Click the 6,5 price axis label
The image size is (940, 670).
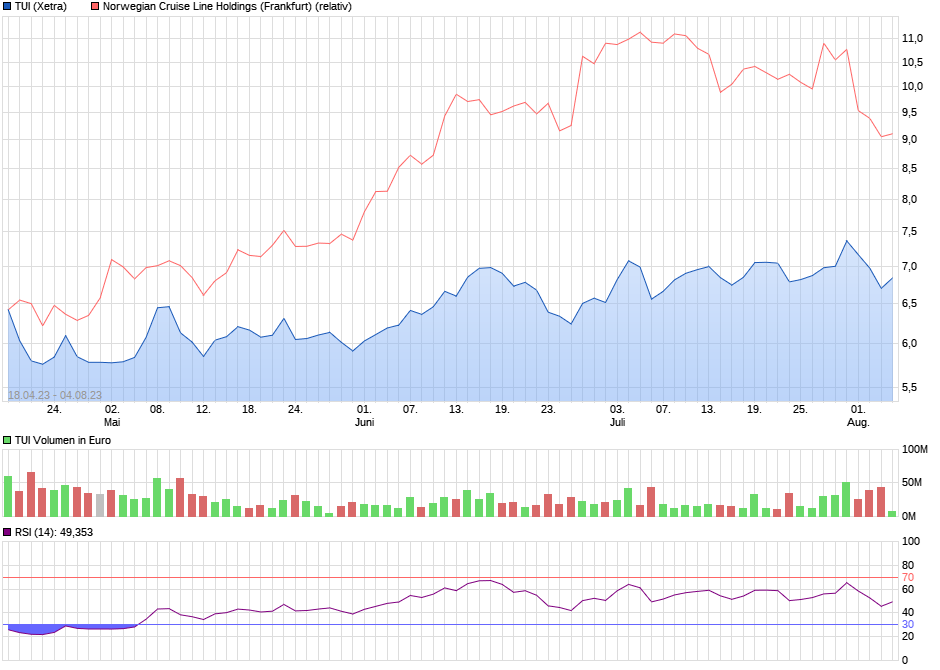(909, 304)
